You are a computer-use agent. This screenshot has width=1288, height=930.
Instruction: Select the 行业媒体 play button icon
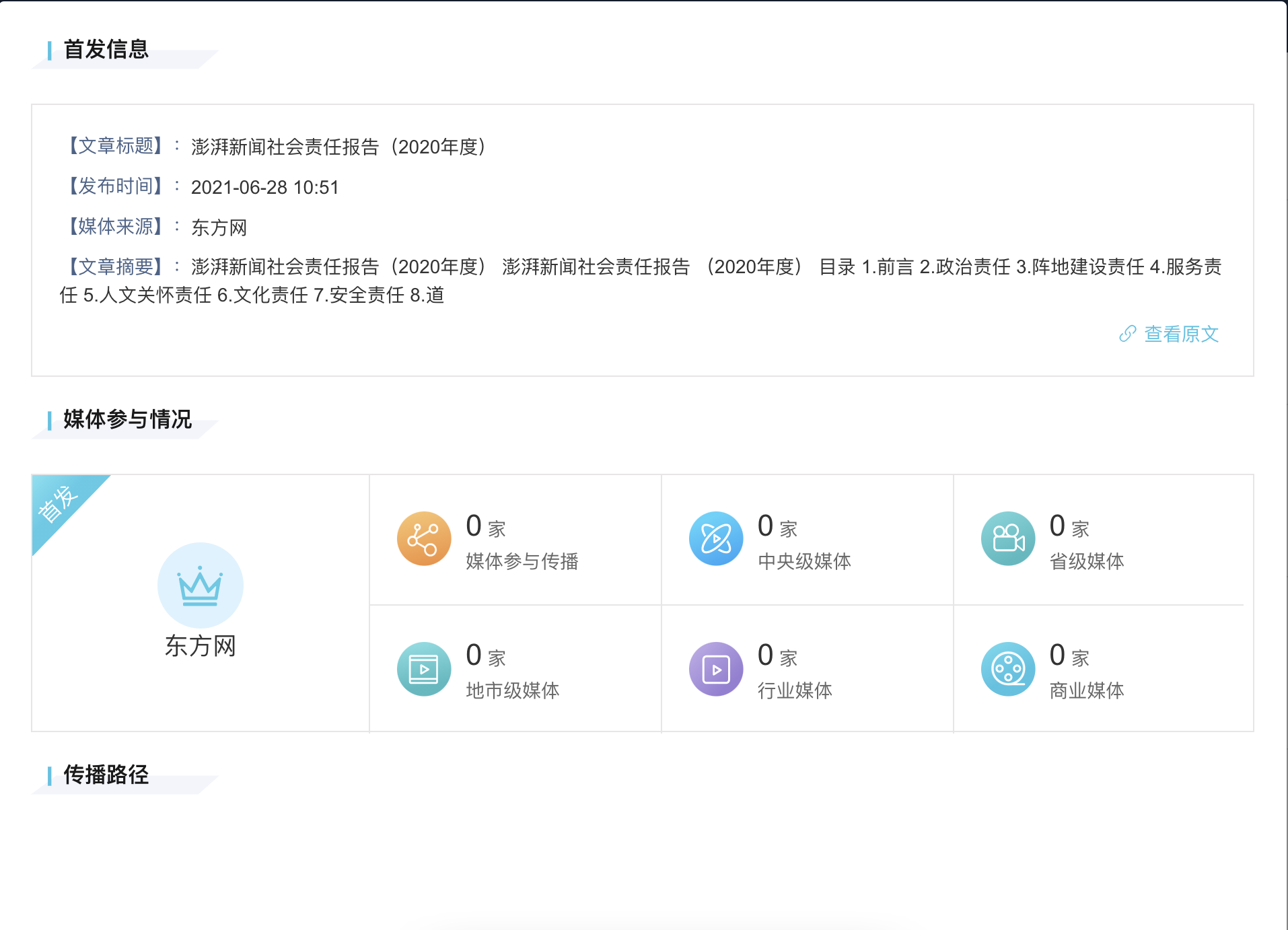tap(716, 668)
